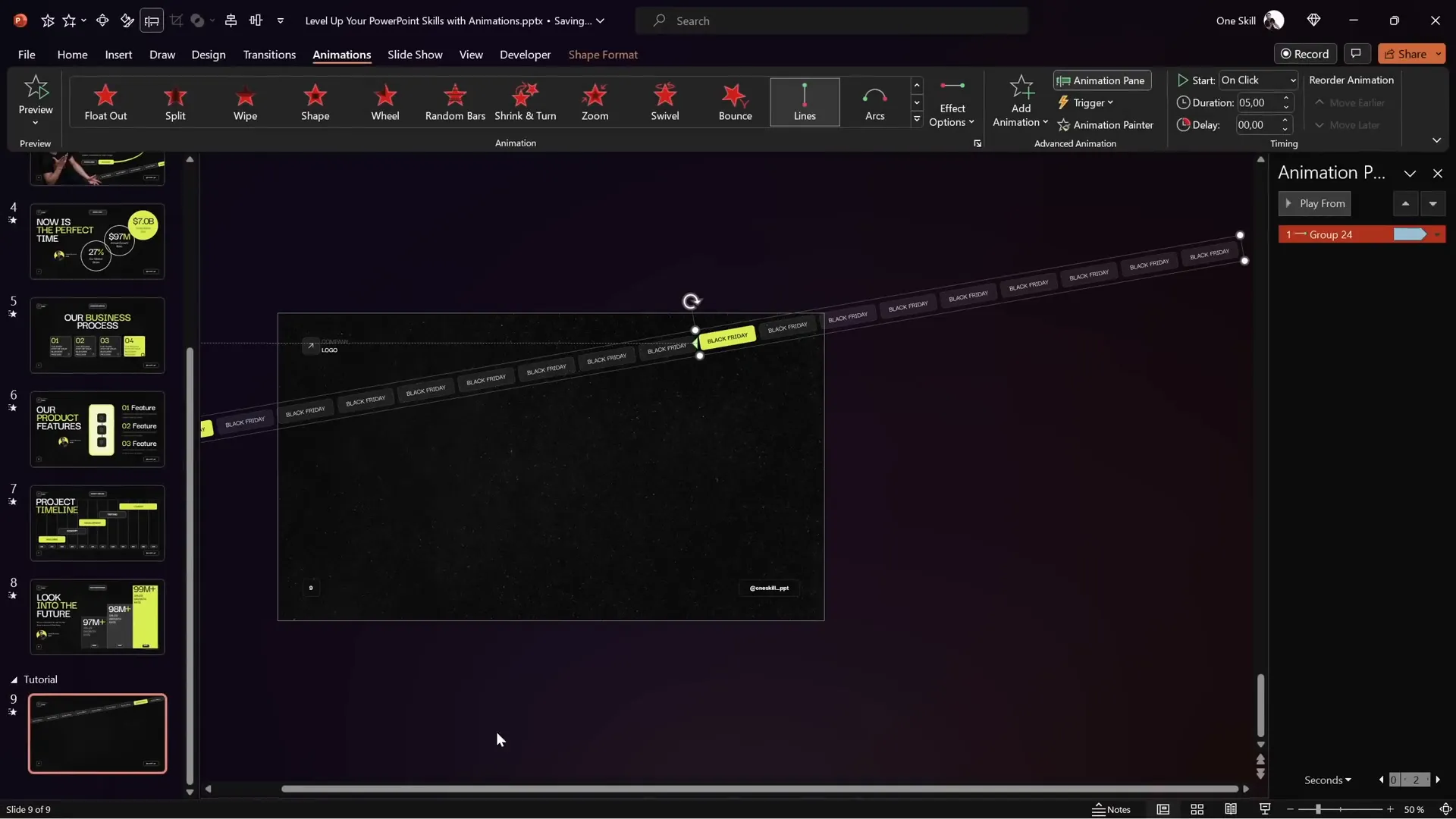This screenshot has width=1456, height=819.
Task: Open the Seconds timeline dropdown
Action: pos(1328,780)
